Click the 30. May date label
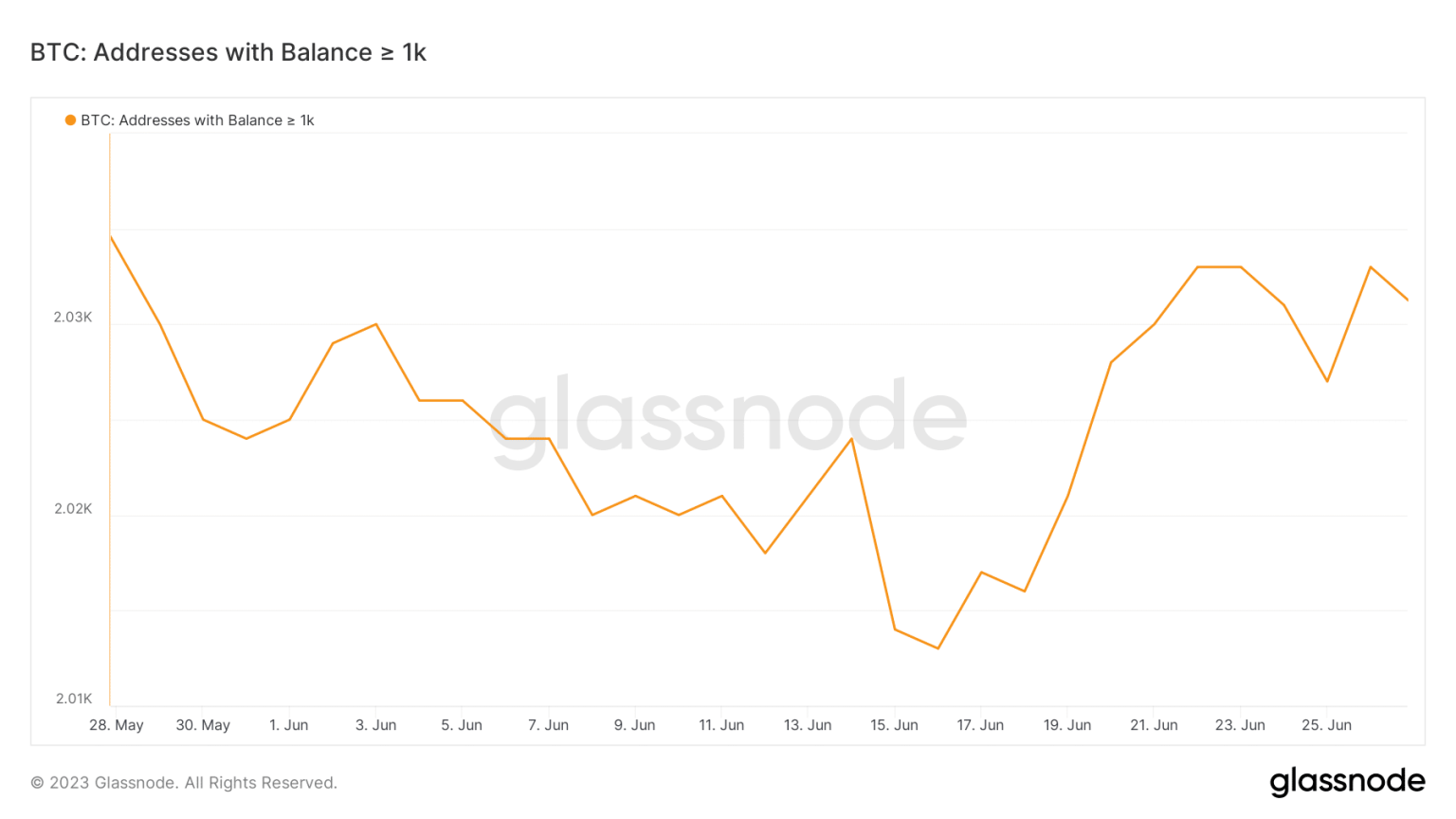 [x=203, y=725]
